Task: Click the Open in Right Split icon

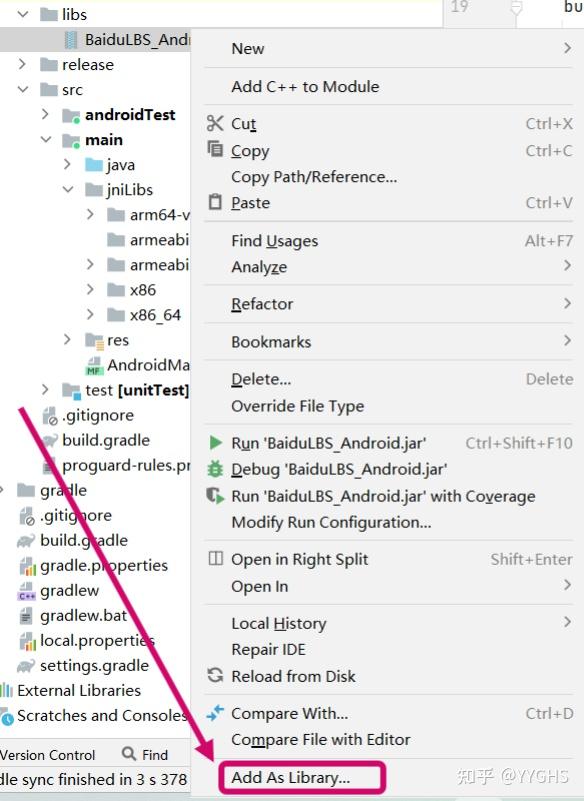Action: (x=216, y=558)
